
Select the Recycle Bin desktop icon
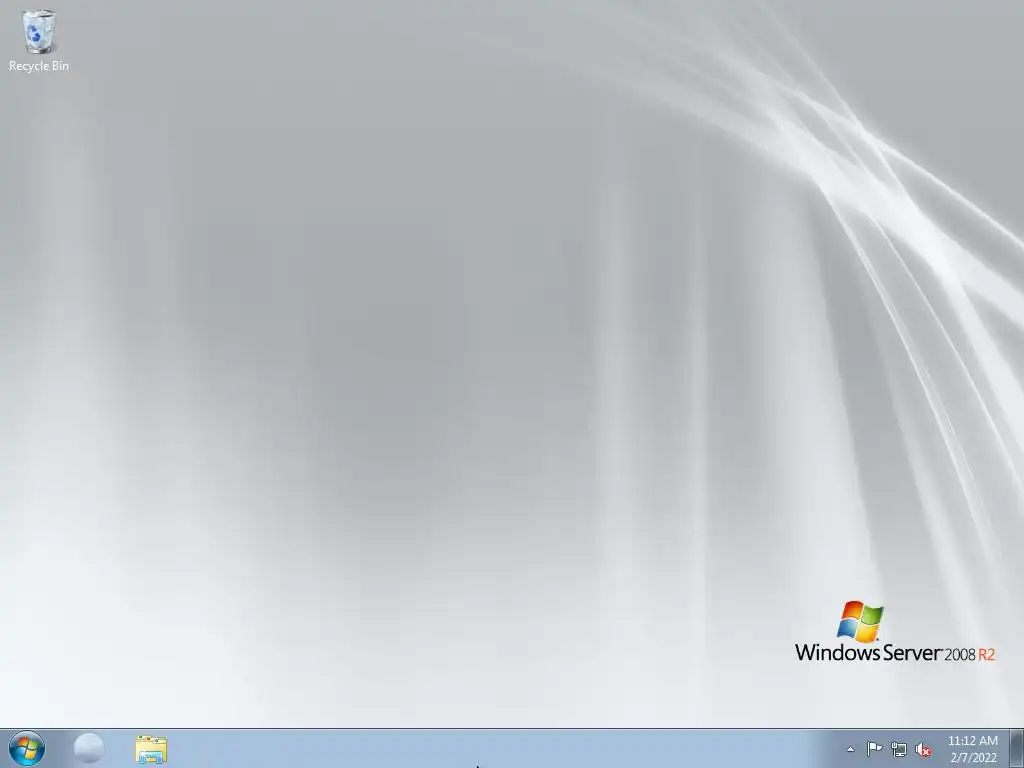click(x=39, y=40)
